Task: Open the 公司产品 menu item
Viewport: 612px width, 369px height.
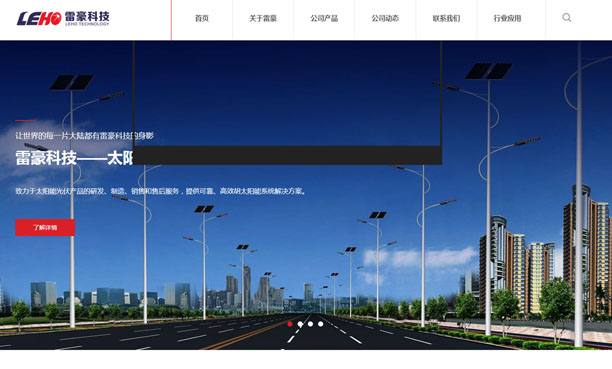Action: click(x=324, y=18)
